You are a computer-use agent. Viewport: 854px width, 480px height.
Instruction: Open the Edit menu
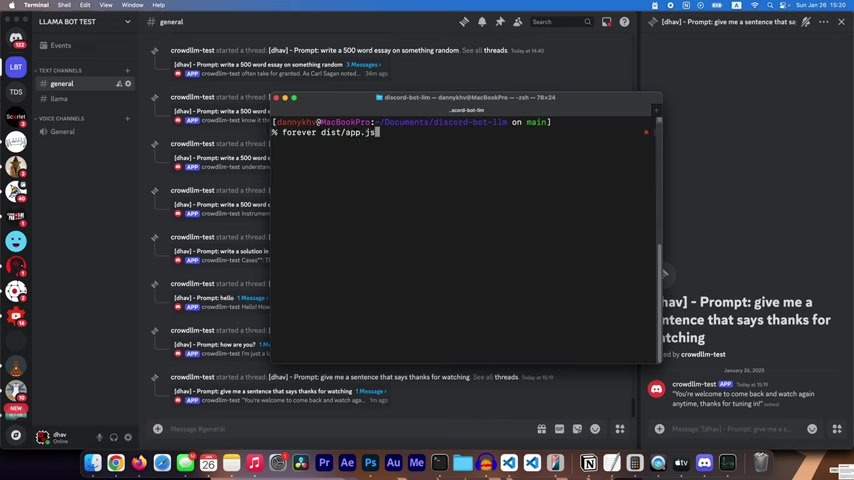(x=85, y=5)
